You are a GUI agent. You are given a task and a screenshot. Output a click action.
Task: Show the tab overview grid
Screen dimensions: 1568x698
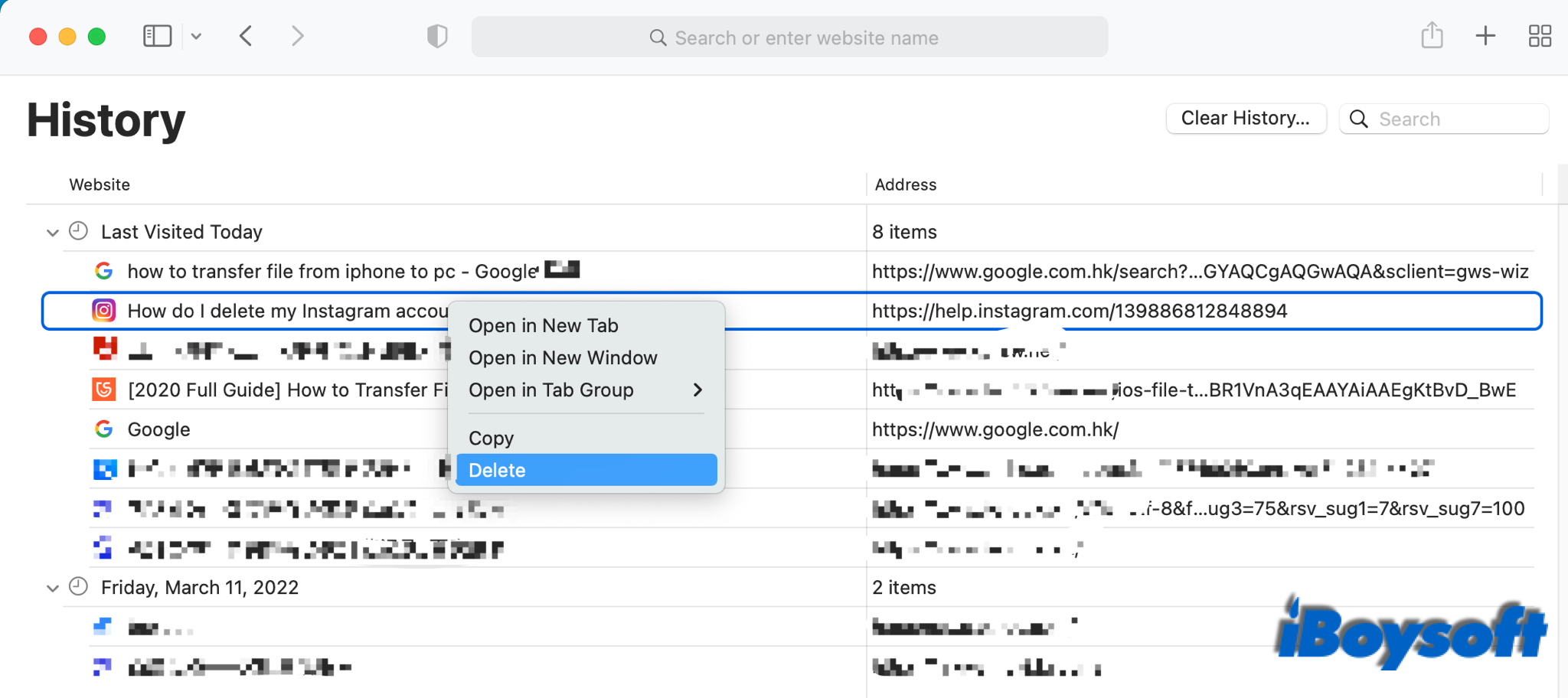[x=1539, y=36]
